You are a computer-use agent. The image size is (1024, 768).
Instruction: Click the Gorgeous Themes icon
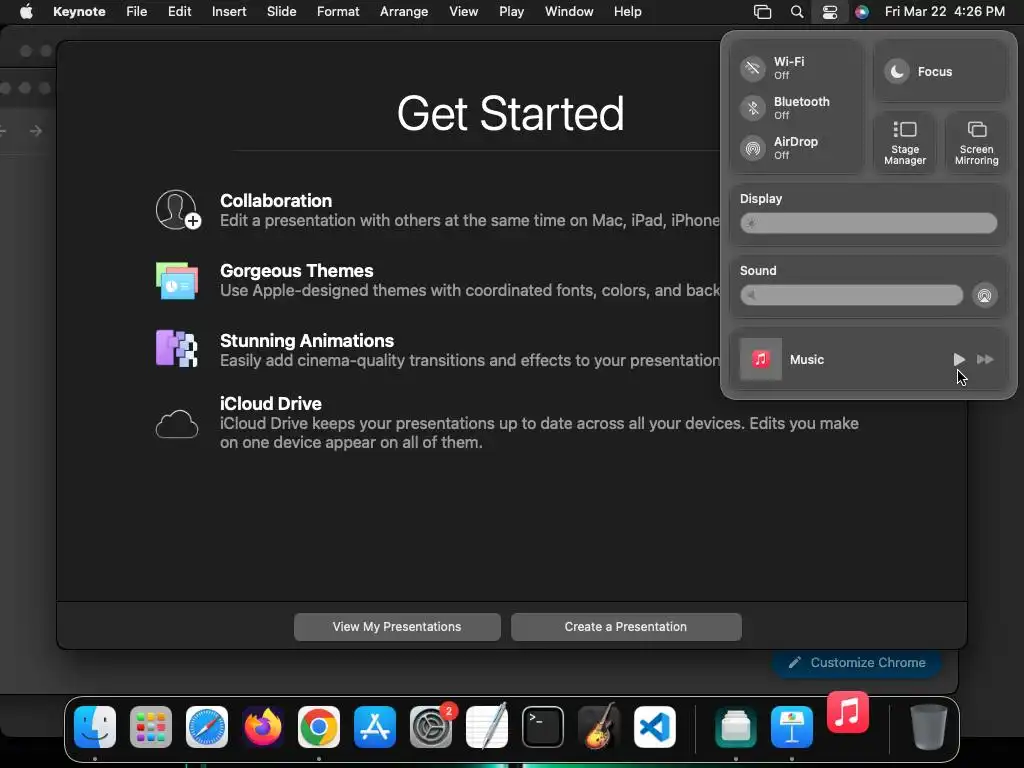pos(177,281)
